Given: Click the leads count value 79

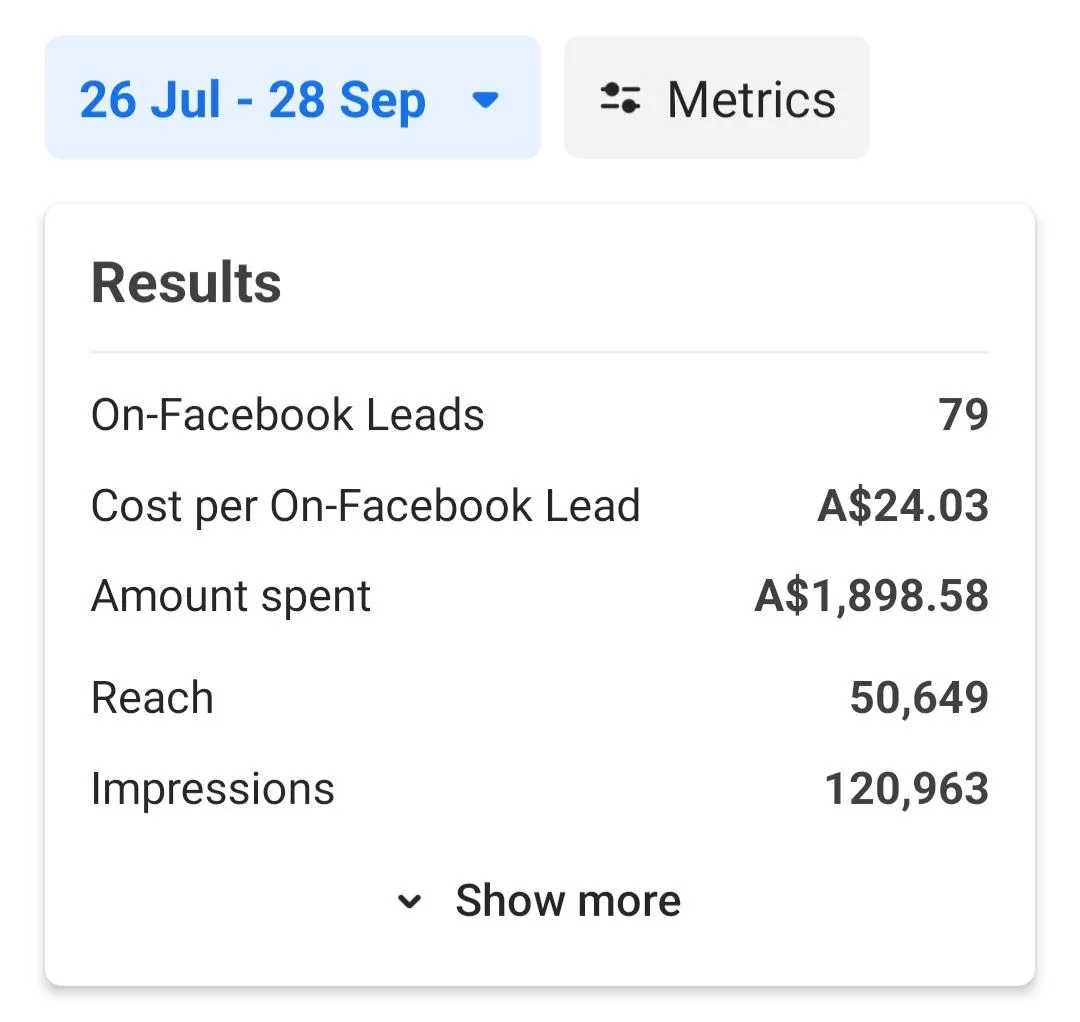Looking at the screenshot, I should (964, 415).
